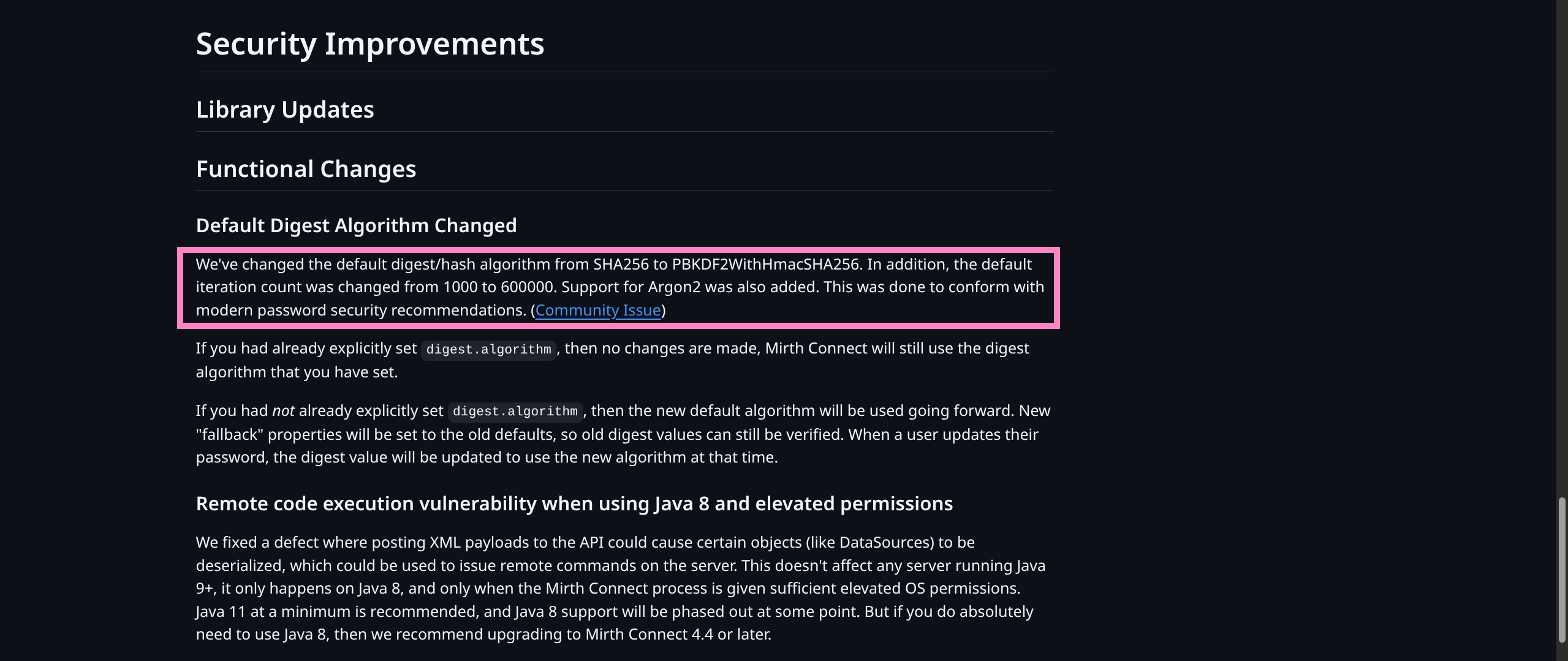
Task: Click "modern password security recommendations" text
Action: [x=360, y=311]
